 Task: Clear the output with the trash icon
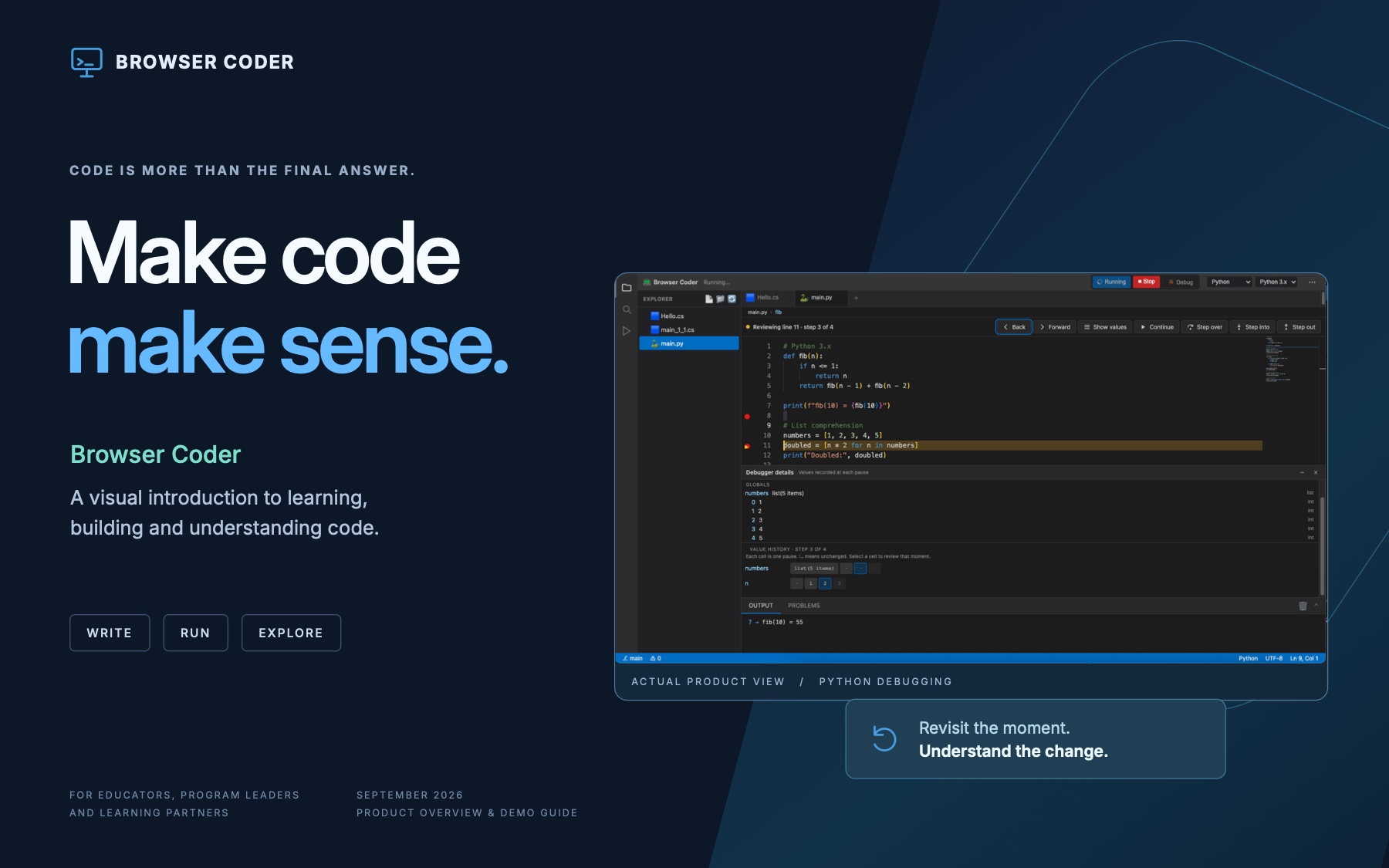(1303, 606)
